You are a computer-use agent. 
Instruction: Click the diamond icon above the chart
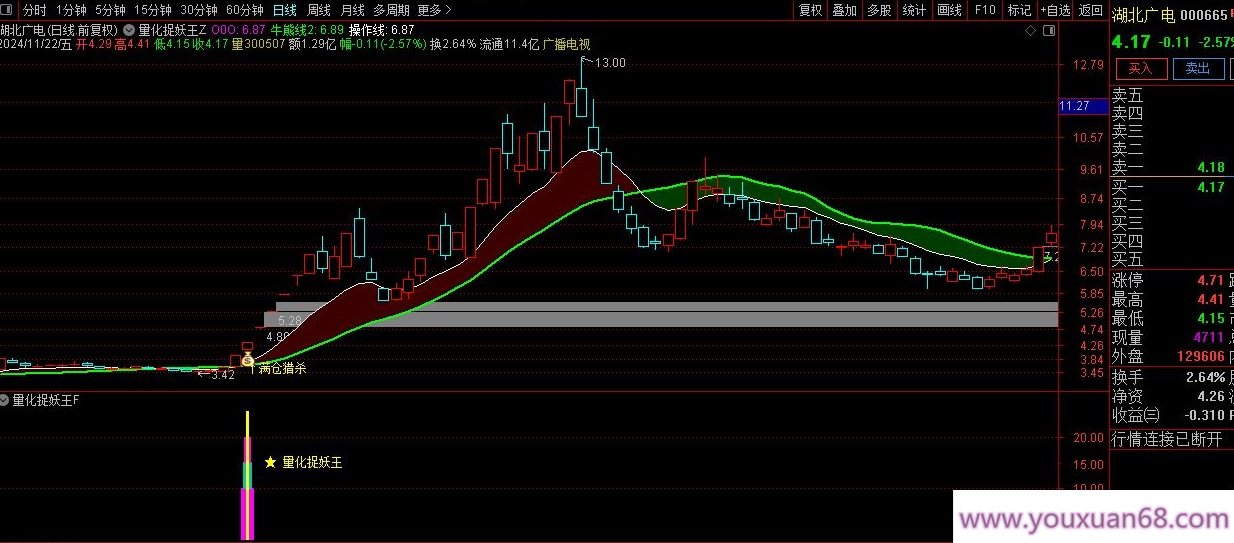(x=1030, y=32)
